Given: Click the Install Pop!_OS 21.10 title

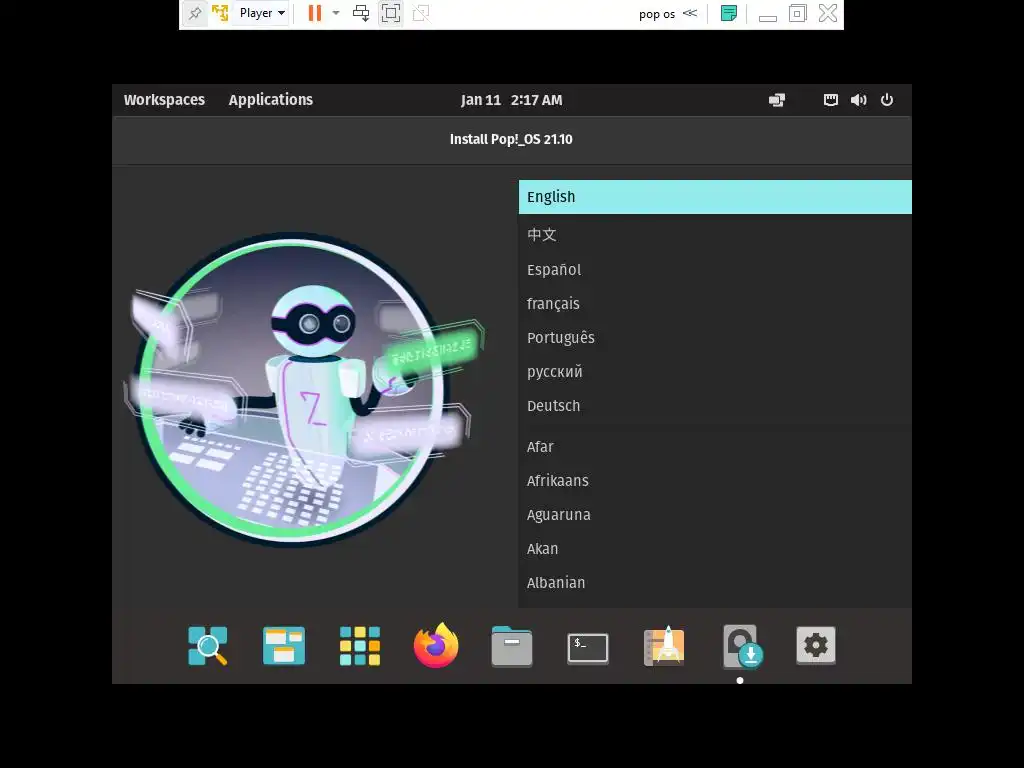Looking at the screenshot, I should tap(511, 139).
